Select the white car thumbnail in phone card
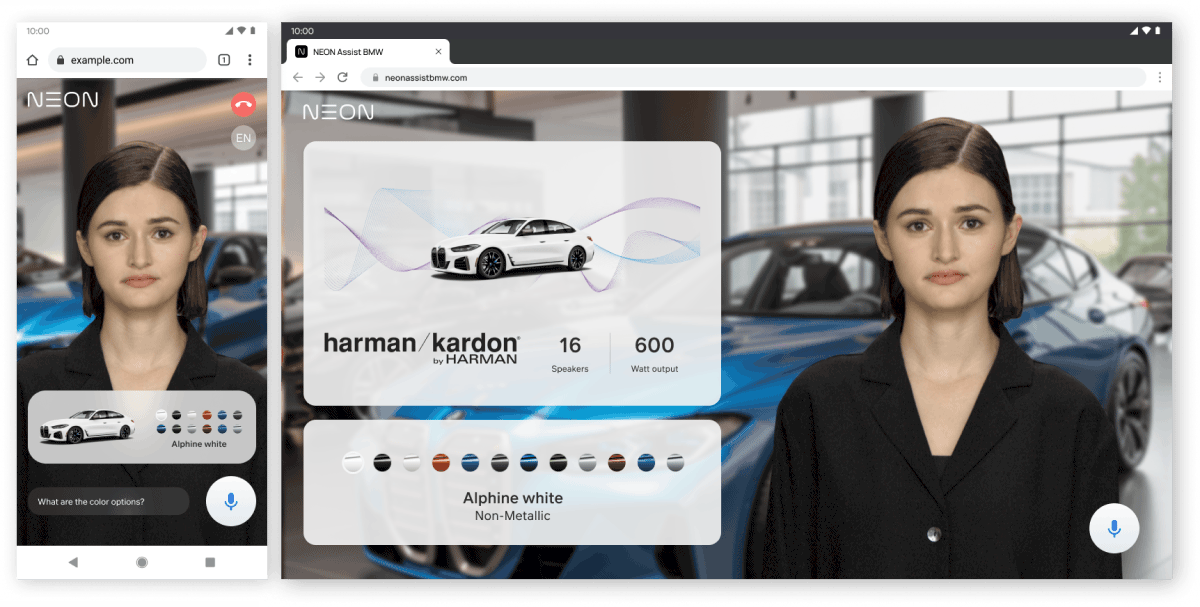Viewport: 1200px width, 607px height. tap(87, 425)
